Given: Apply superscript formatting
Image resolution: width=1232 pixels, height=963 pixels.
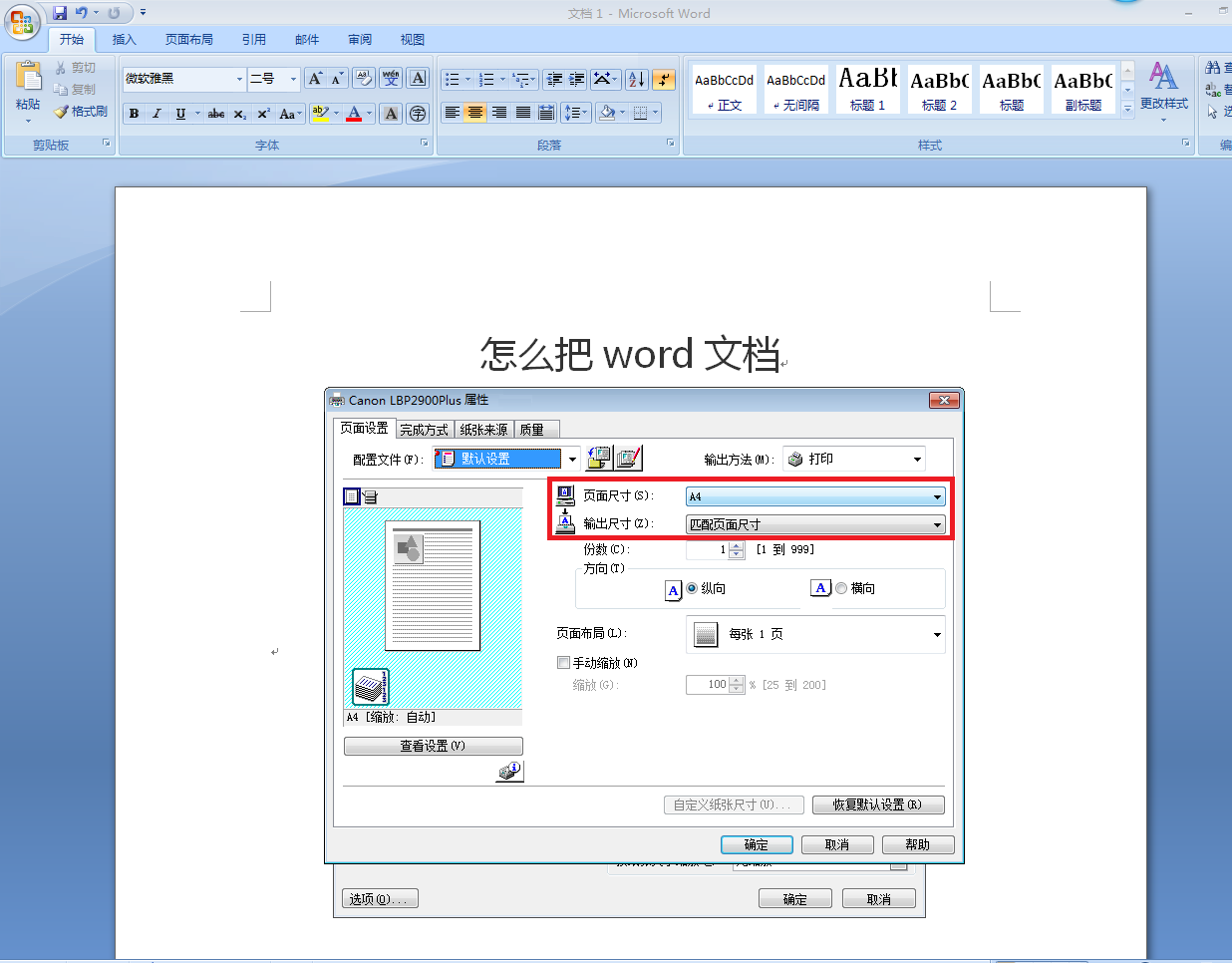Looking at the screenshot, I should (263, 114).
